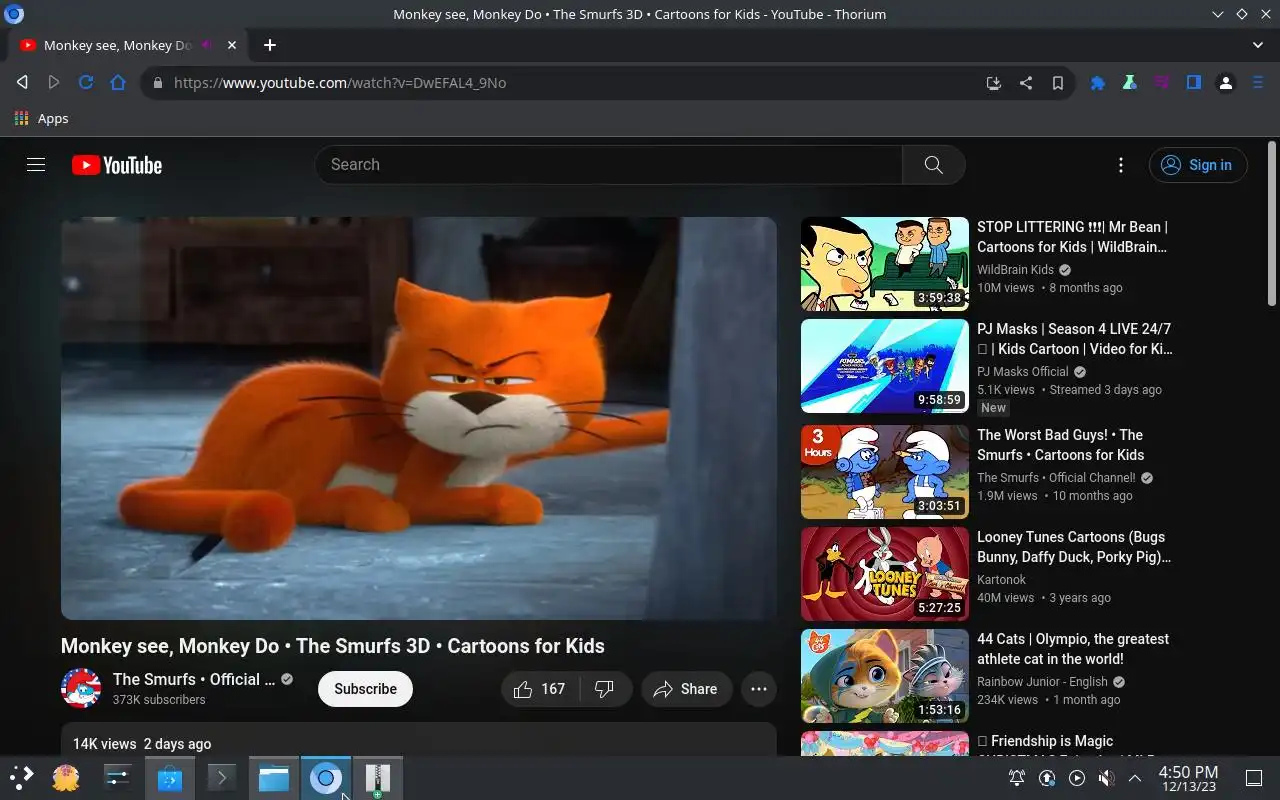Toggle notifications bell in system tray

pyautogui.click(x=1017, y=778)
